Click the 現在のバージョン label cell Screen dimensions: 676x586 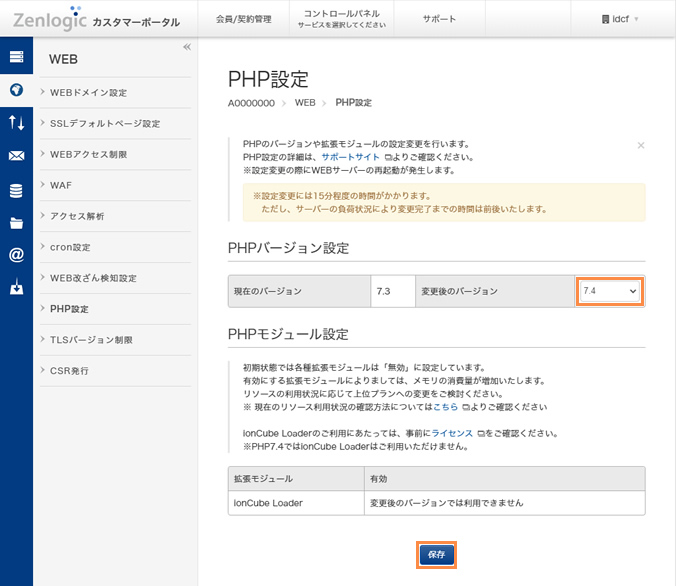click(x=299, y=291)
